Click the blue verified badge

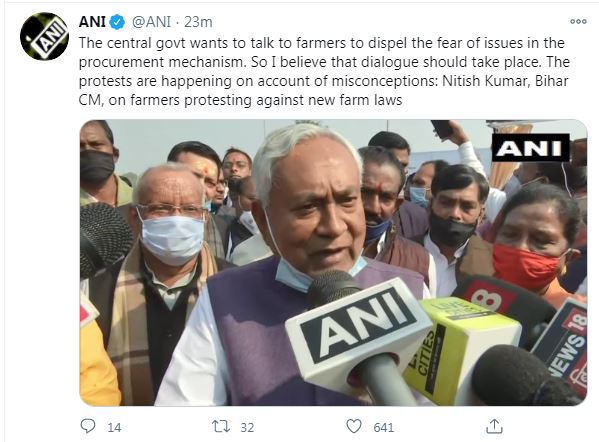tap(117, 22)
